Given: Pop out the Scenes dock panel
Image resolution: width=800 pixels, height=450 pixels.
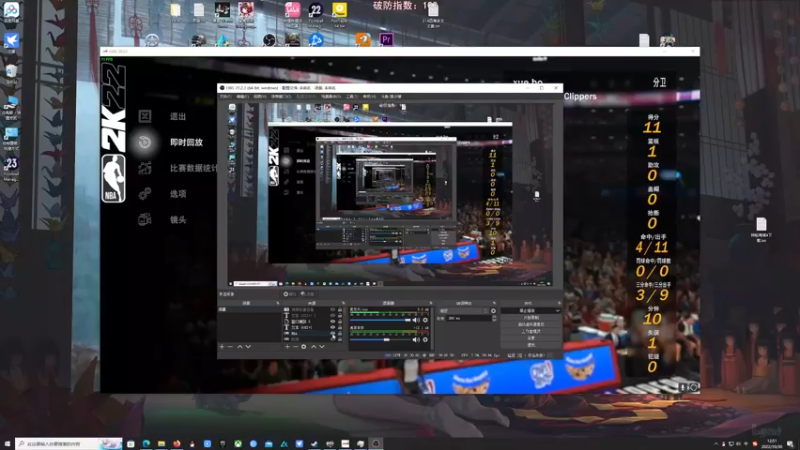Looking at the screenshot, I should pyautogui.click(x=278, y=303).
